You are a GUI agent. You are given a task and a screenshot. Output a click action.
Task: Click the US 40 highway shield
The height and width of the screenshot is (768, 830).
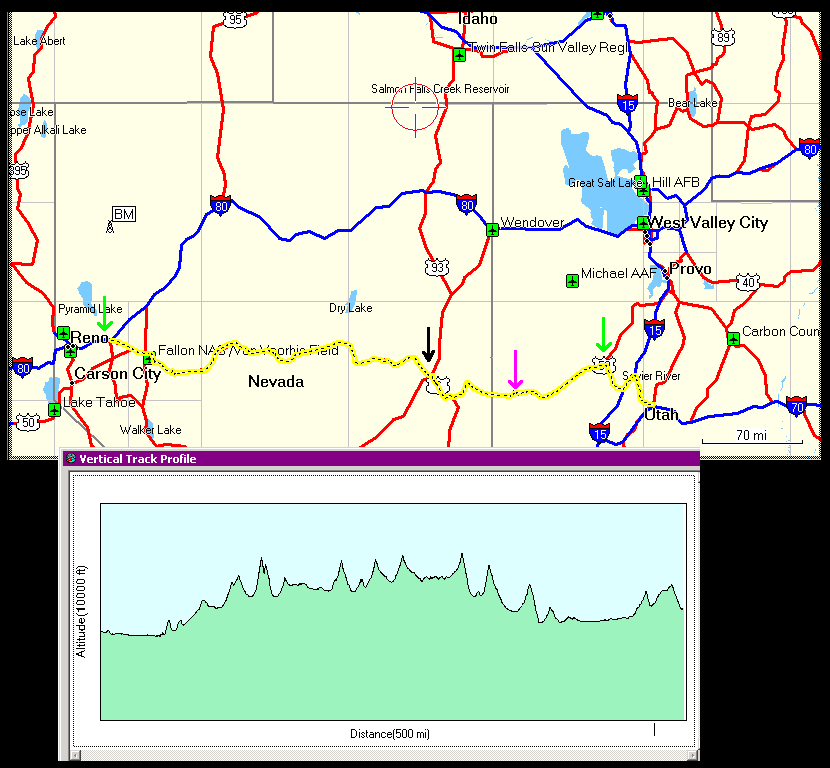pos(748,282)
